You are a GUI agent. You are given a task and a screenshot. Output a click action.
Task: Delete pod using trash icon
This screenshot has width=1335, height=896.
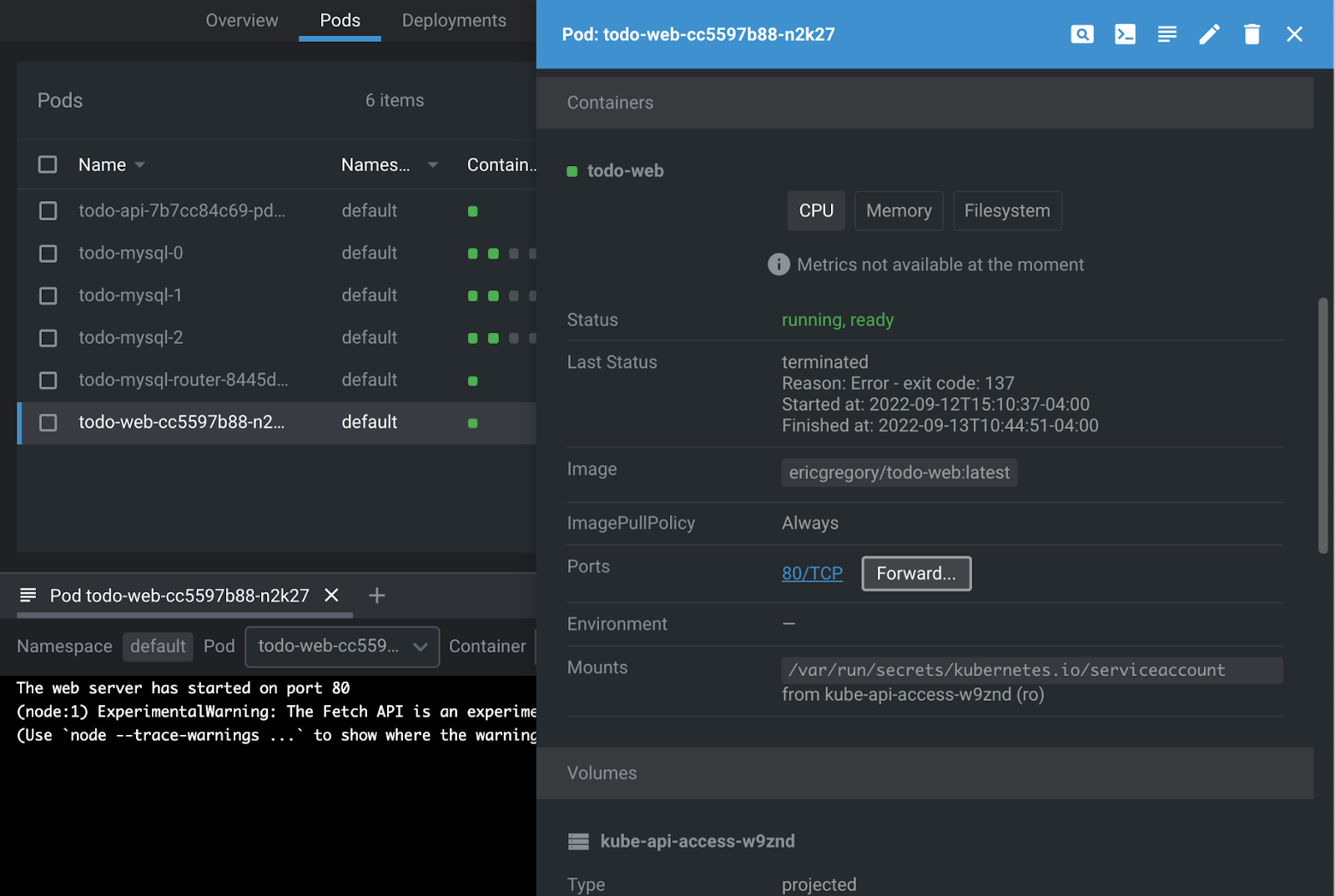1252,34
